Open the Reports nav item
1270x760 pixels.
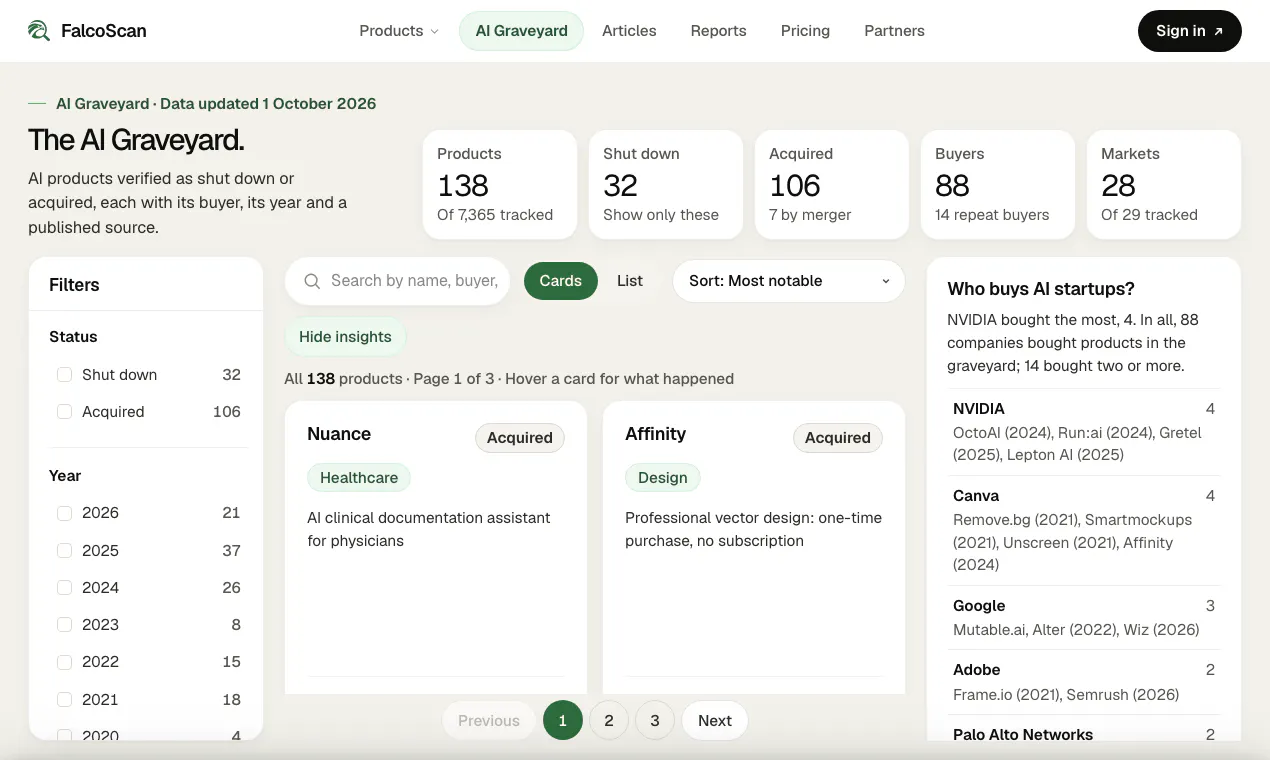point(718,31)
